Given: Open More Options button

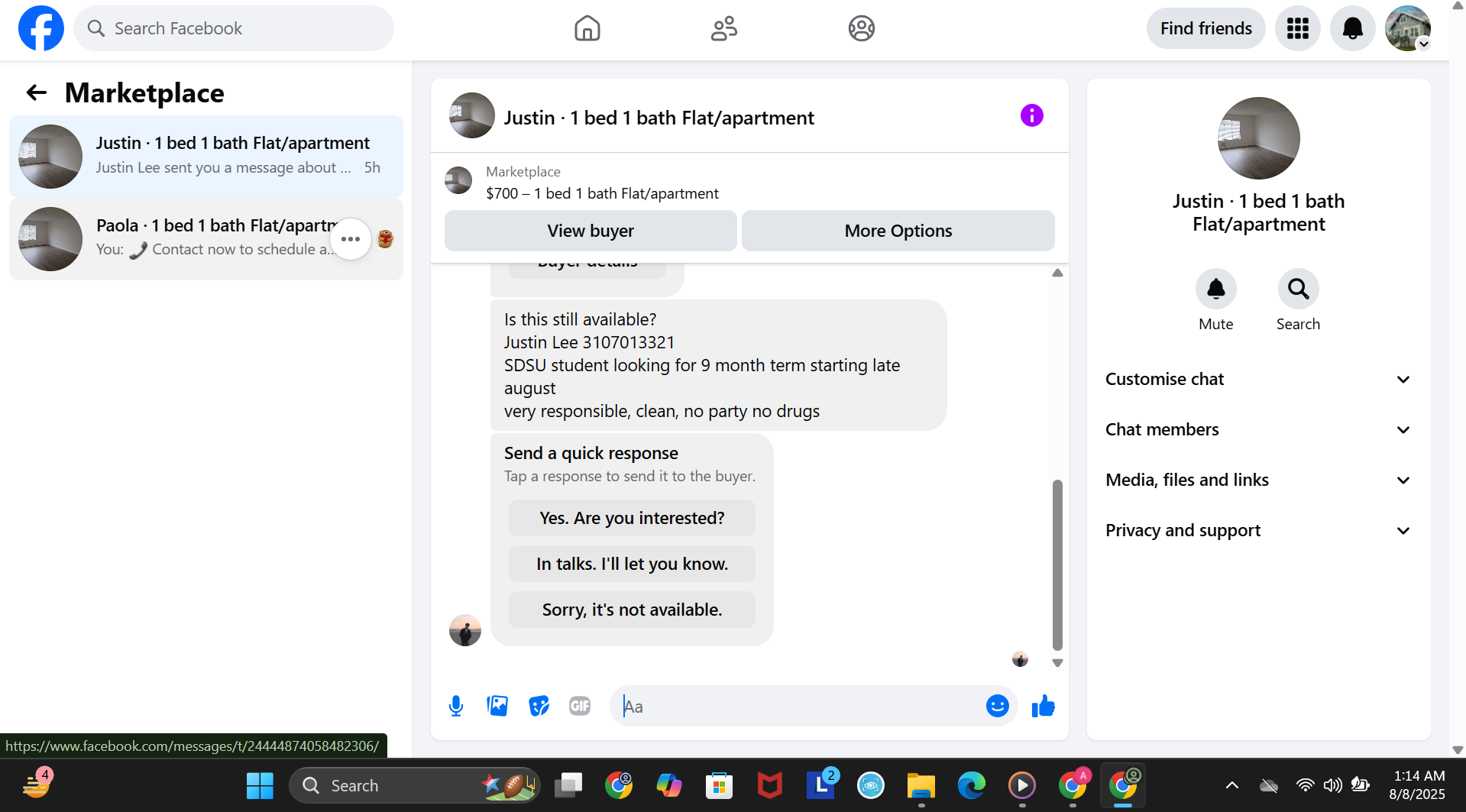Looking at the screenshot, I should [x=898, y=231].
